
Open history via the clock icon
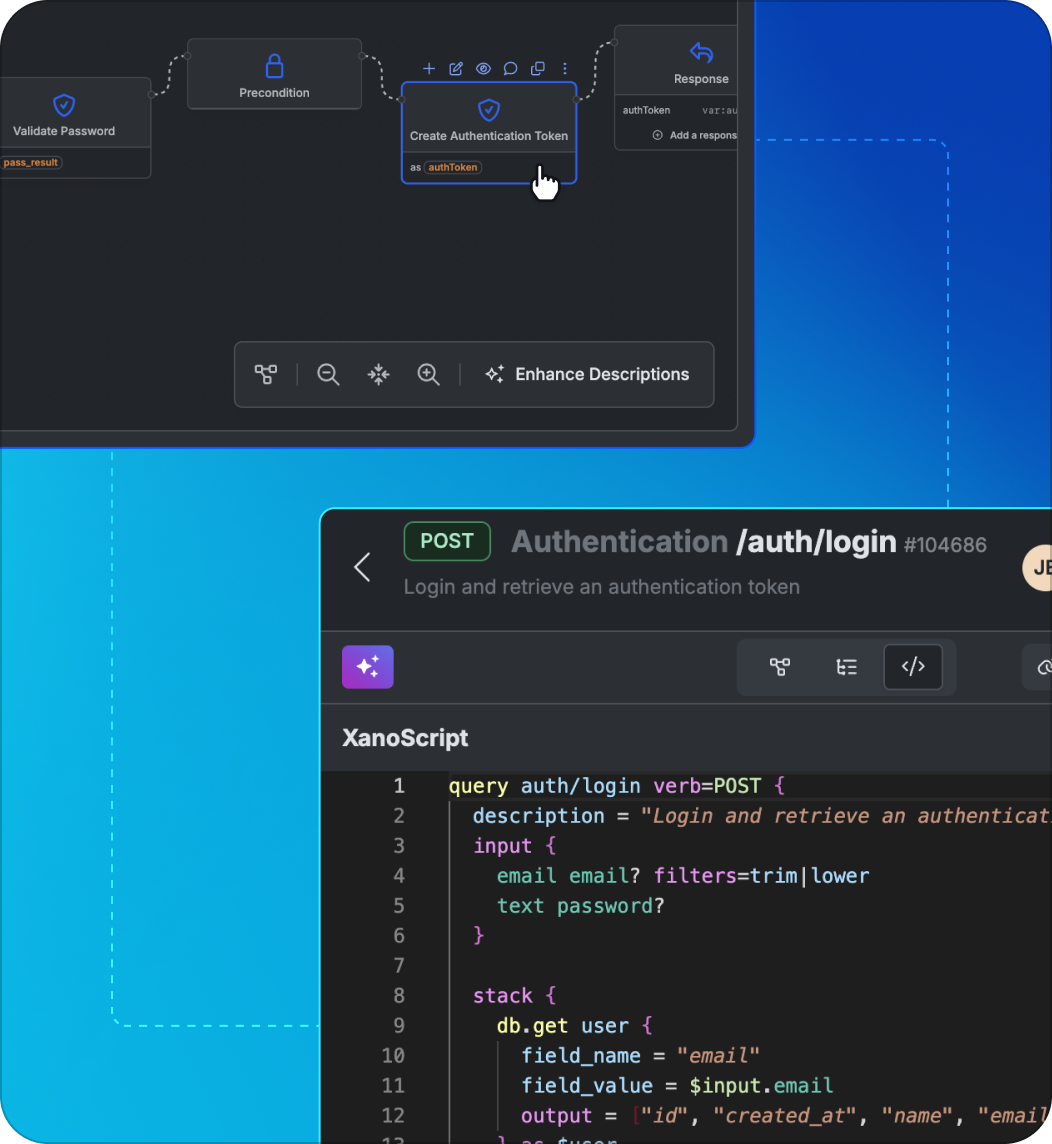point(1044,667)
